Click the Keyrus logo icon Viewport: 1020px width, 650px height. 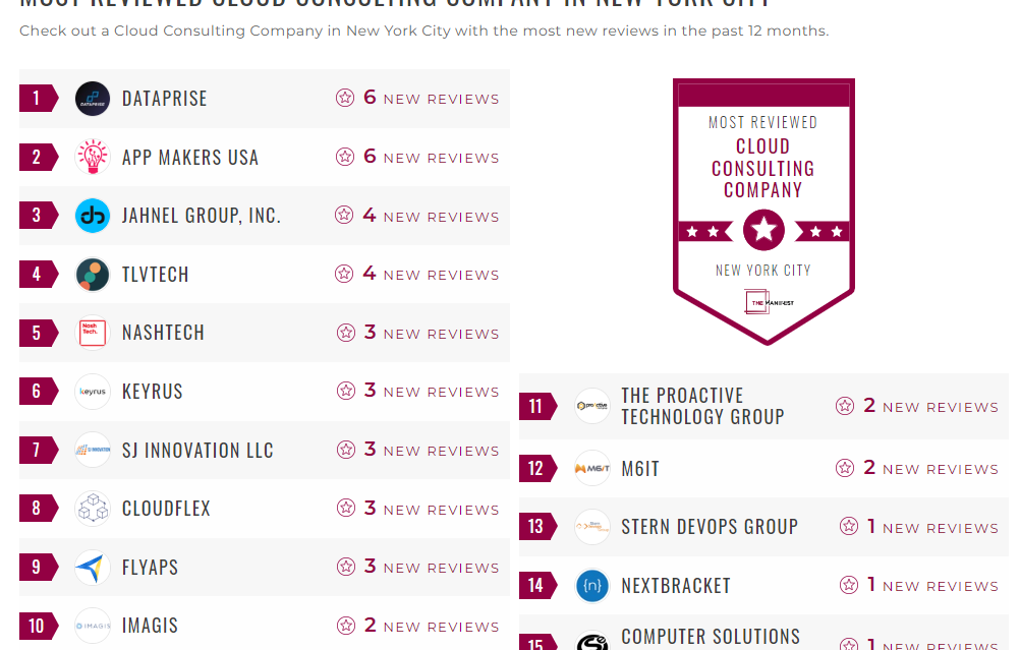(x=92, y=391)
